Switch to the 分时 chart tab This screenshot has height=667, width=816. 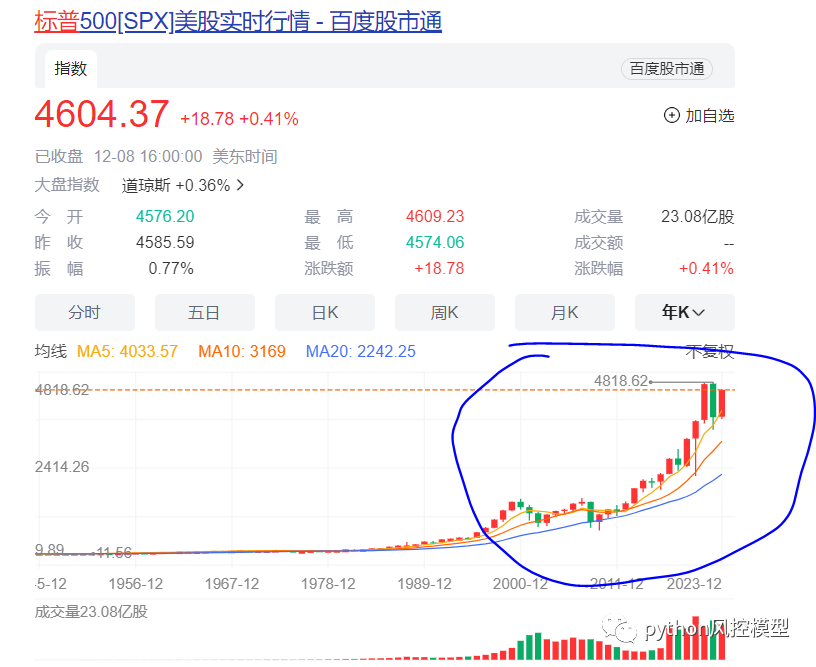click(85, 312)
